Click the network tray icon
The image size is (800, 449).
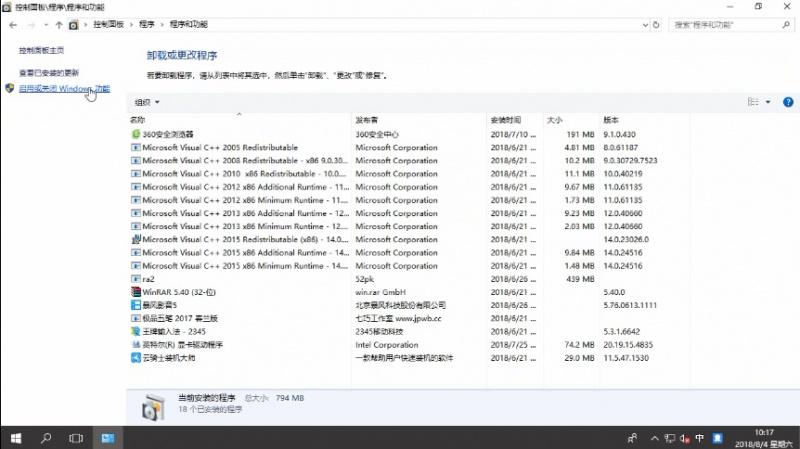coord(670,438)
